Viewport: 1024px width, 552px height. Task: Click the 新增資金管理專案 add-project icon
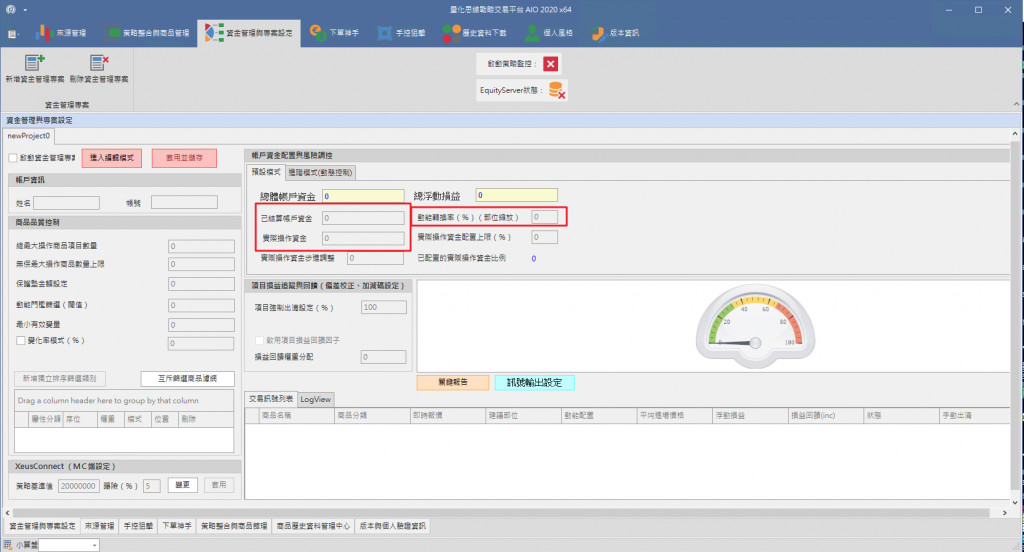36,63
